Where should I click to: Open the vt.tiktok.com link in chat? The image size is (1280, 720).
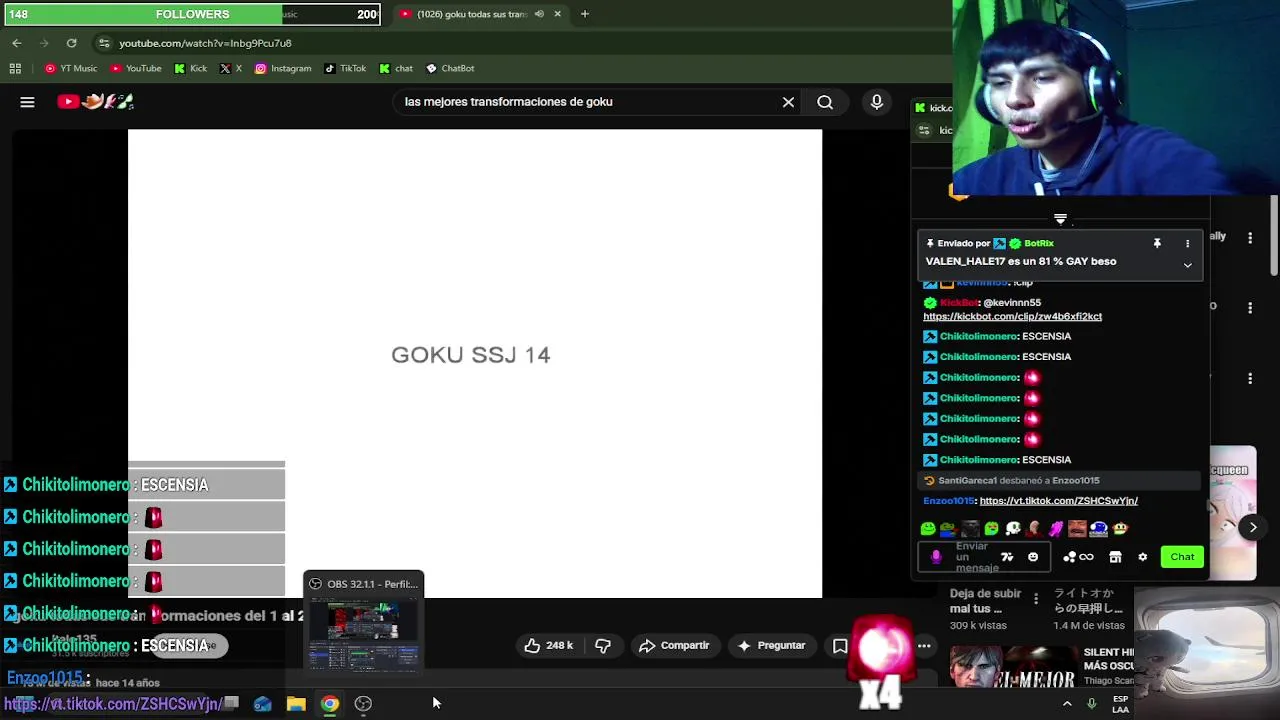(1059, 501)
